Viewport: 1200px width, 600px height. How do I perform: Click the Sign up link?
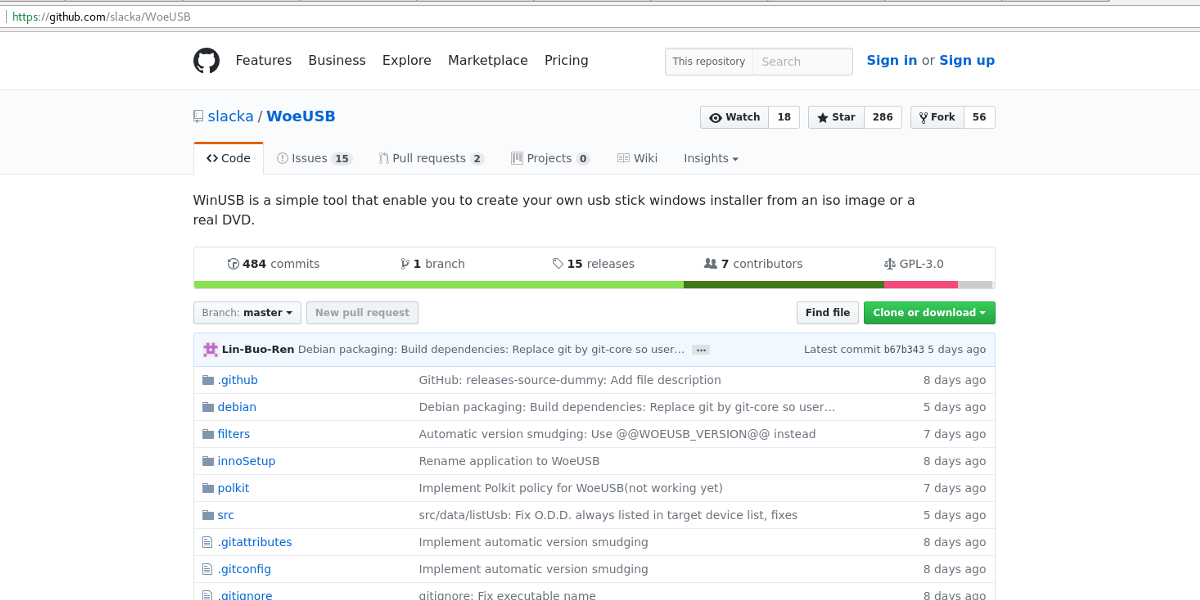tap(967, 61)
